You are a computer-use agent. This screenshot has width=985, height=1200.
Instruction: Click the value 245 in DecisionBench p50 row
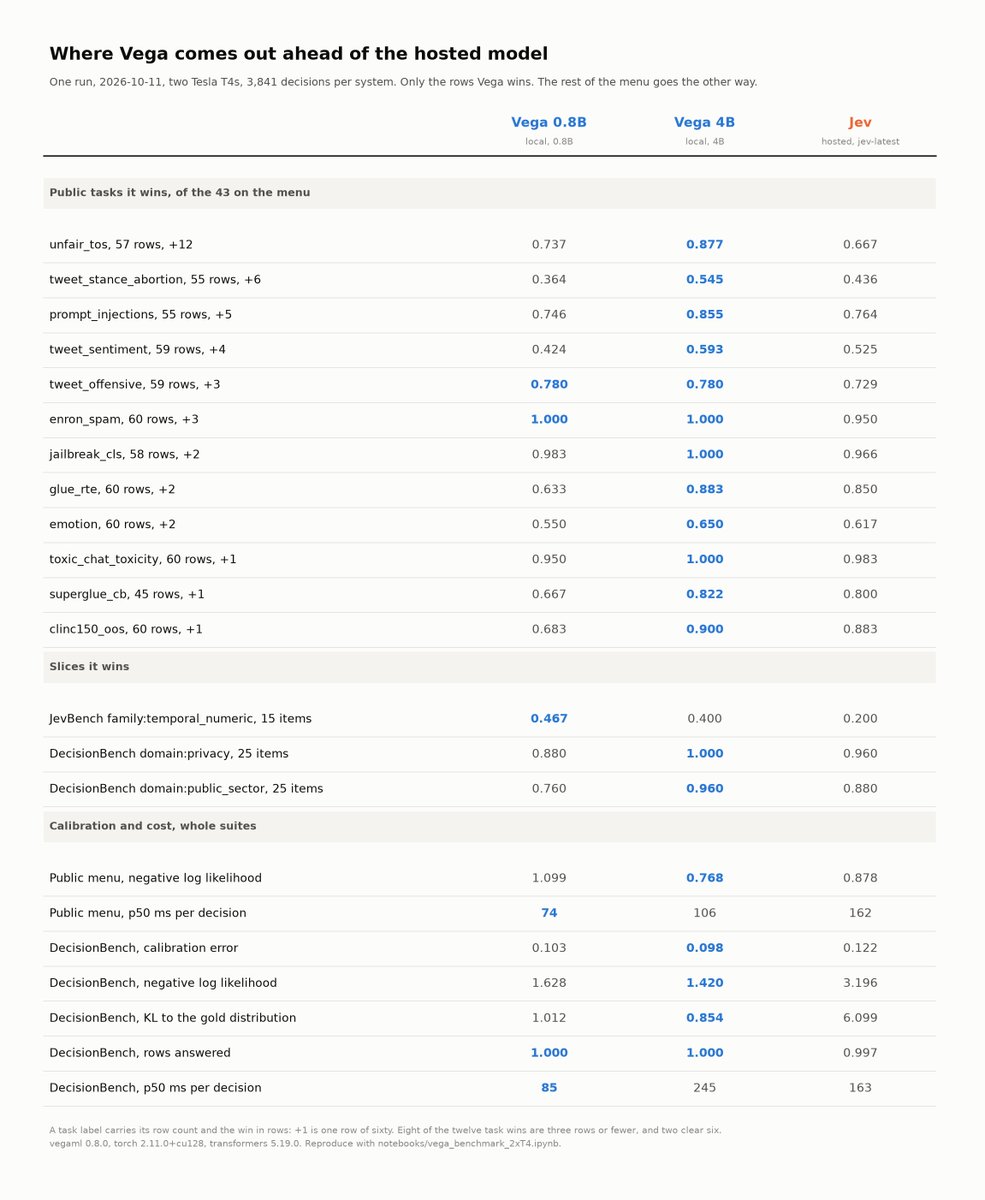704,1089
